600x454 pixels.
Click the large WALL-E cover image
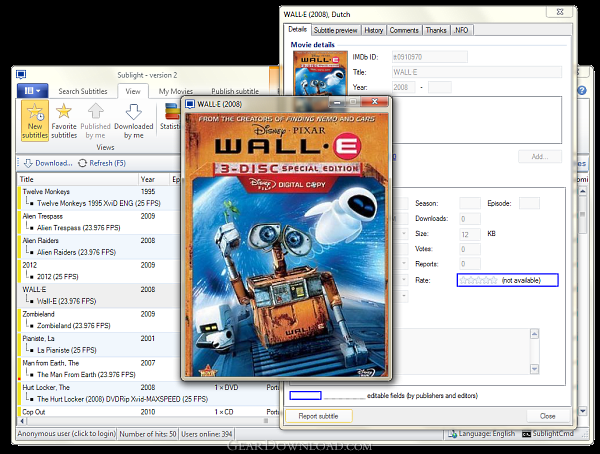[x=286, y=245]
